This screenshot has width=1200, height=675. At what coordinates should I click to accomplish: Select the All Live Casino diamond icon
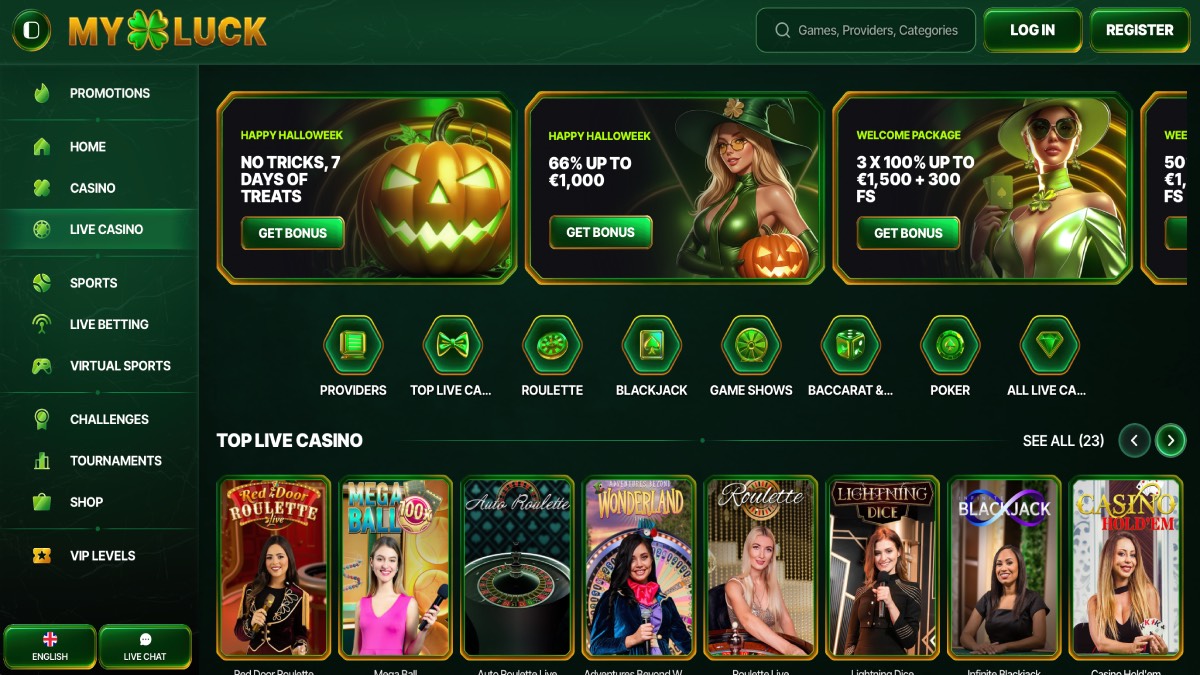pyautogui.click(x=1049, y=345)
